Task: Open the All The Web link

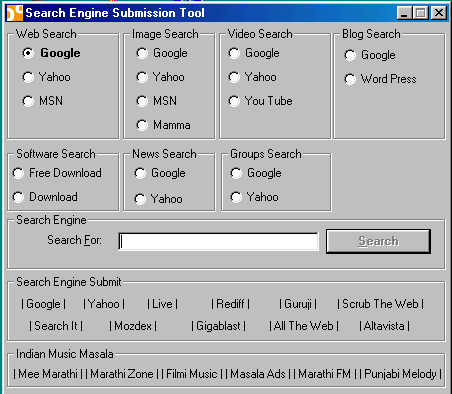Action: [304, 326]
